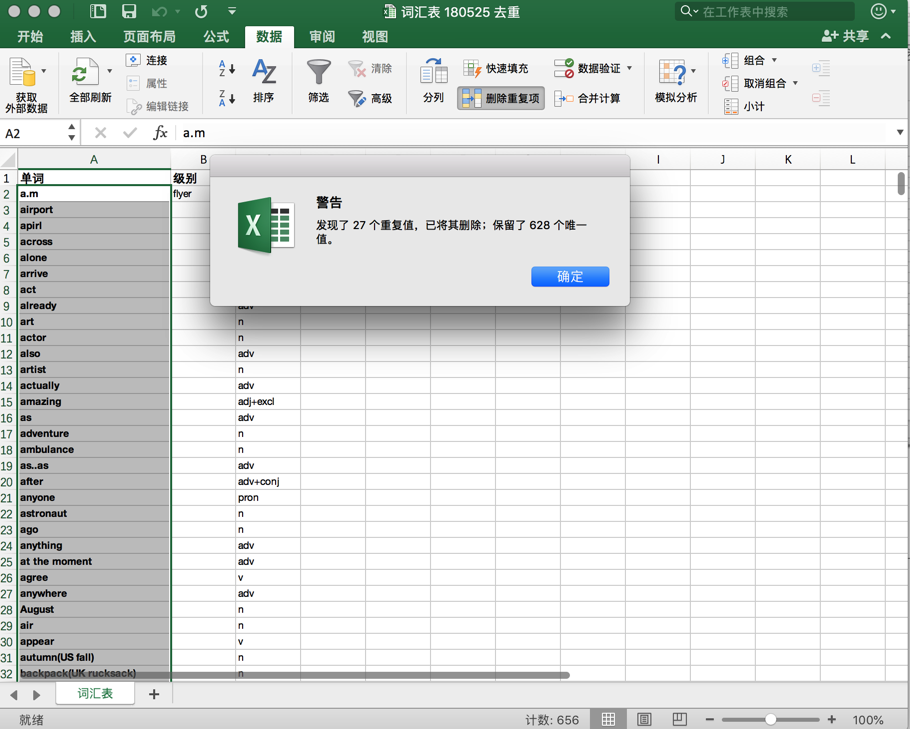Click the redo icon in title bar

point(201,11)
